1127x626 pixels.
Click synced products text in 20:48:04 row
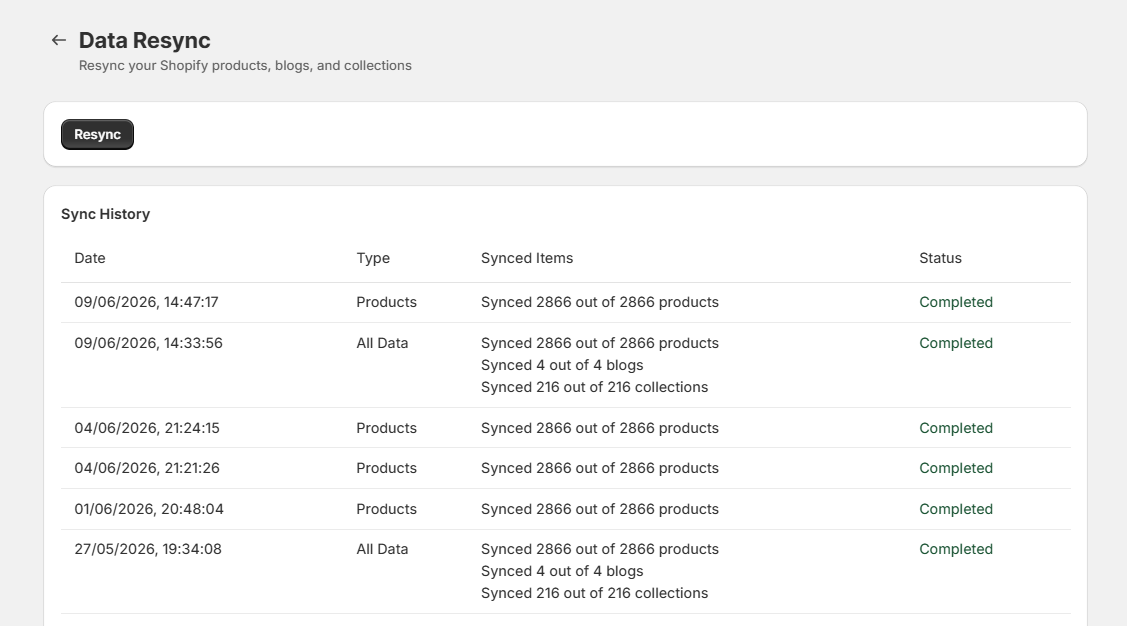[599, 509]
